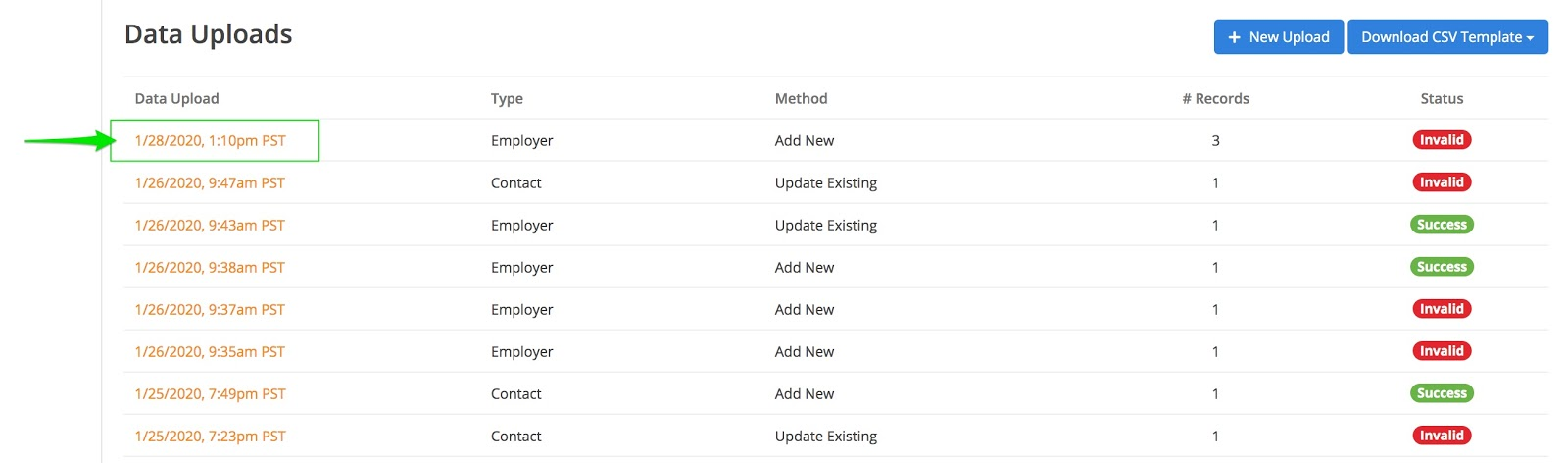Click the Type column header

[507, 99]
